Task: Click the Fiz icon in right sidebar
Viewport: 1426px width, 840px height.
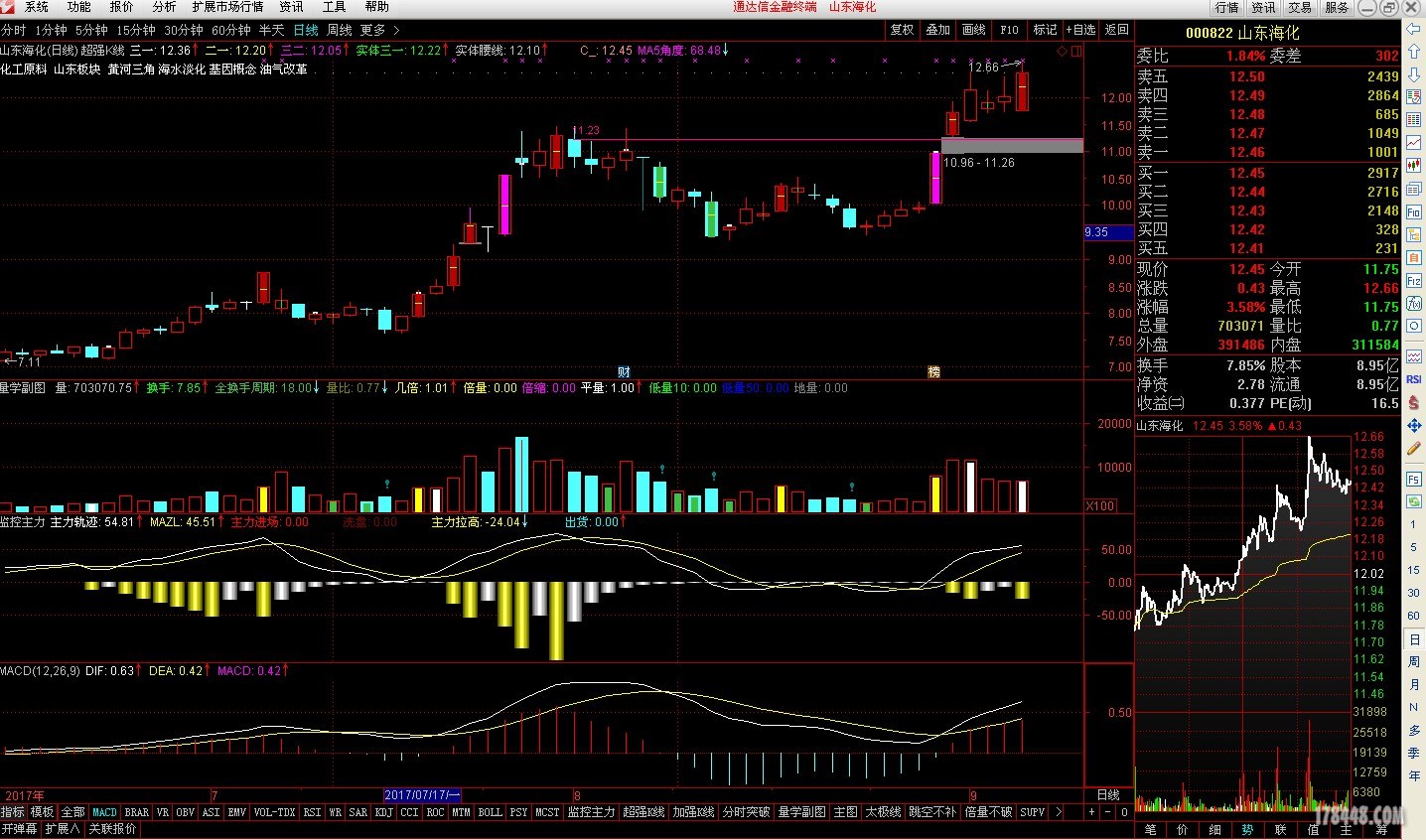Action: [x=1414, y=281]
